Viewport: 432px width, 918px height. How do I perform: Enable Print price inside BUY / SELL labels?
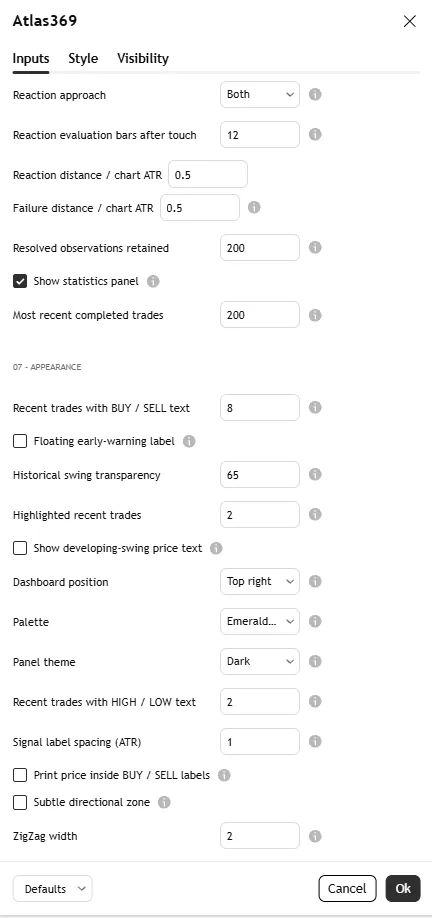(x=20, y=775)
